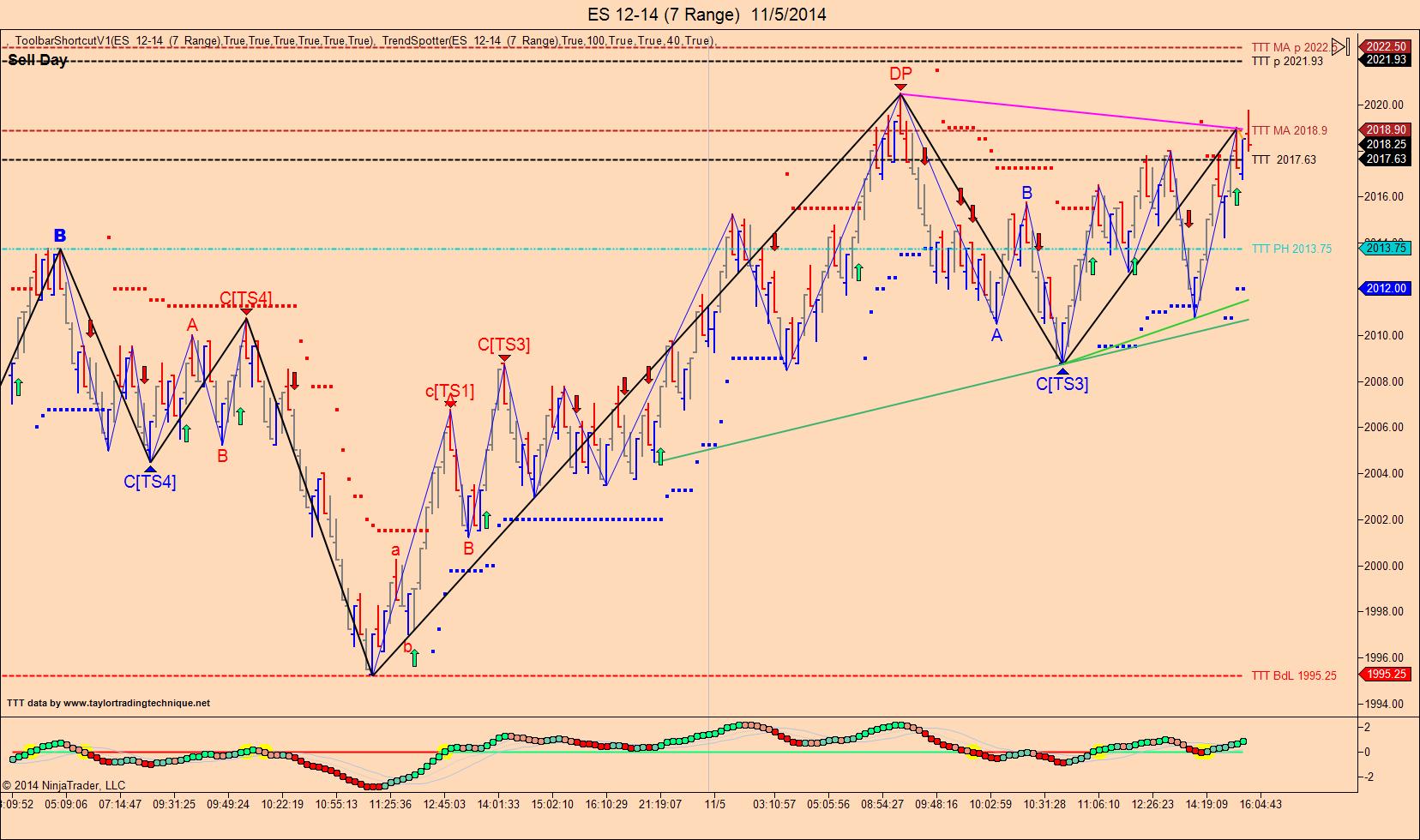Image resolution: width=1420 pixels, height=840 pixels.
Task: Click the TTT BdL 1995.25 line label
Action: [x=1294, y=675]
